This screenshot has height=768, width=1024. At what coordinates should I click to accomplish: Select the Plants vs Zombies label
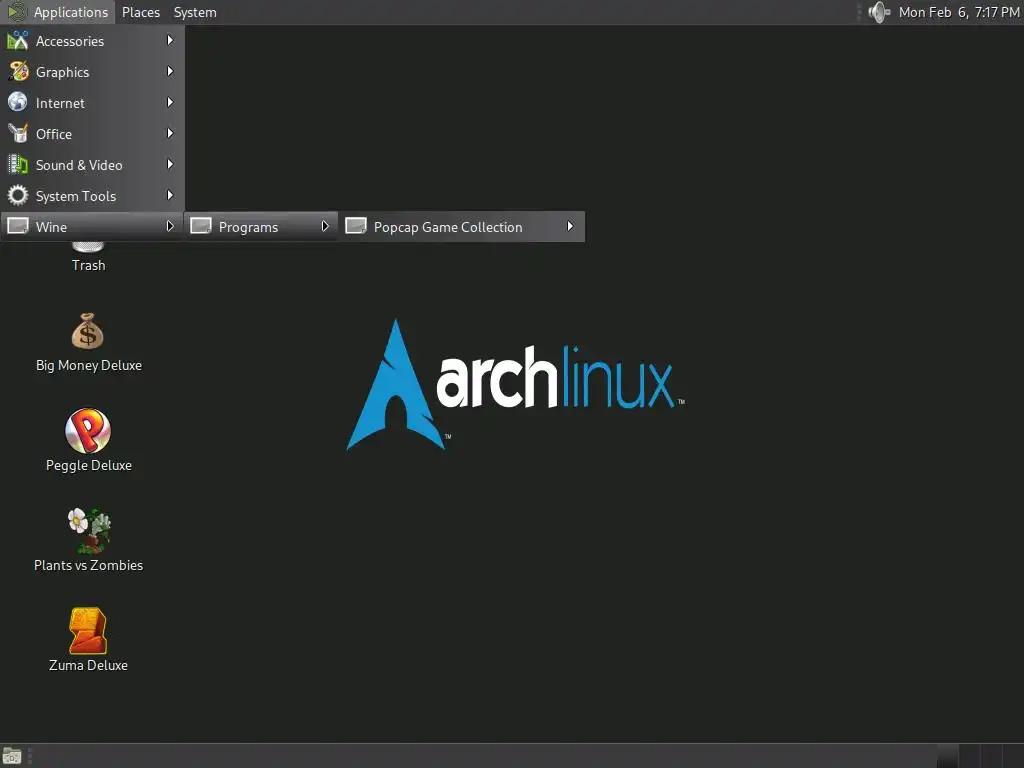(x=88, y=565)
